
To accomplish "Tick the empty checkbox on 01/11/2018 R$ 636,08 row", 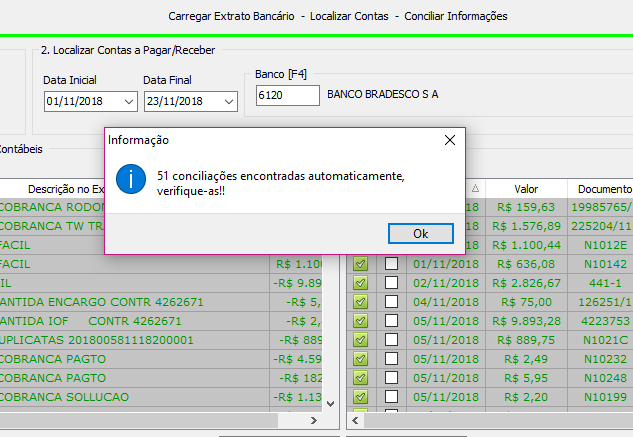I will point(392,264).
